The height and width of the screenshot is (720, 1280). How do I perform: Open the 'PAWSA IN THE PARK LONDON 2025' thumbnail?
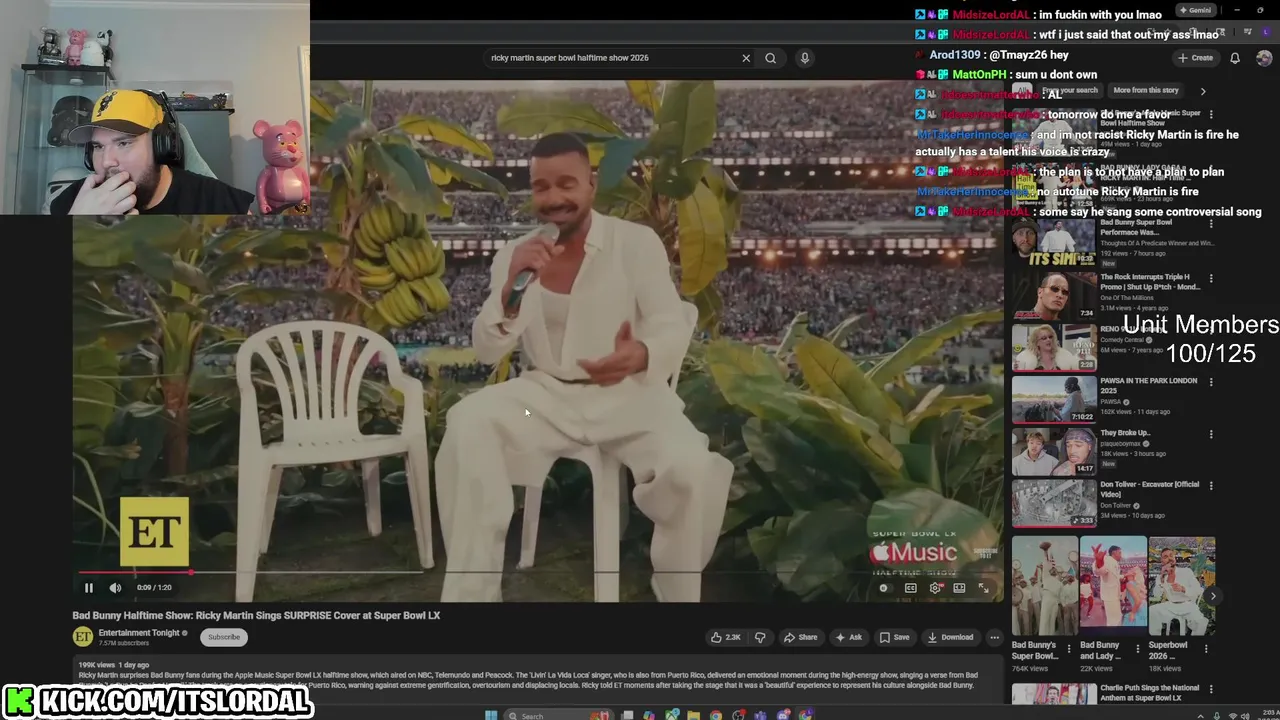(x=1054, y=399)
